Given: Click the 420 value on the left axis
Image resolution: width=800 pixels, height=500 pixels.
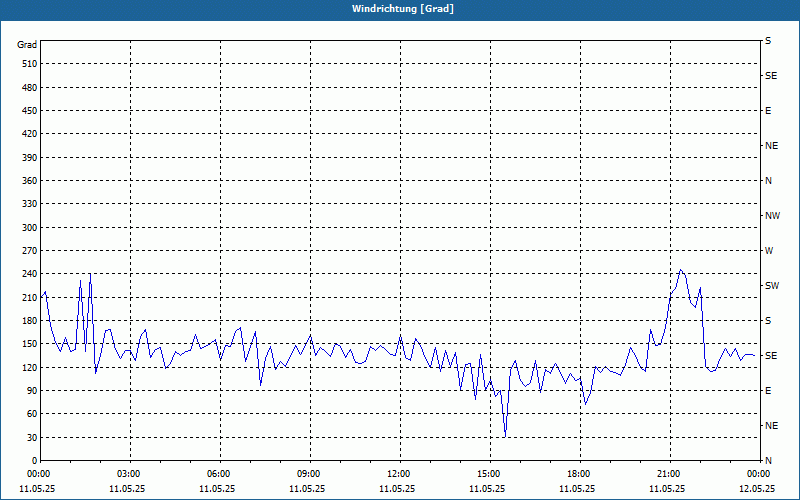Looking at the screenshot, I should (x=30, y=134).
